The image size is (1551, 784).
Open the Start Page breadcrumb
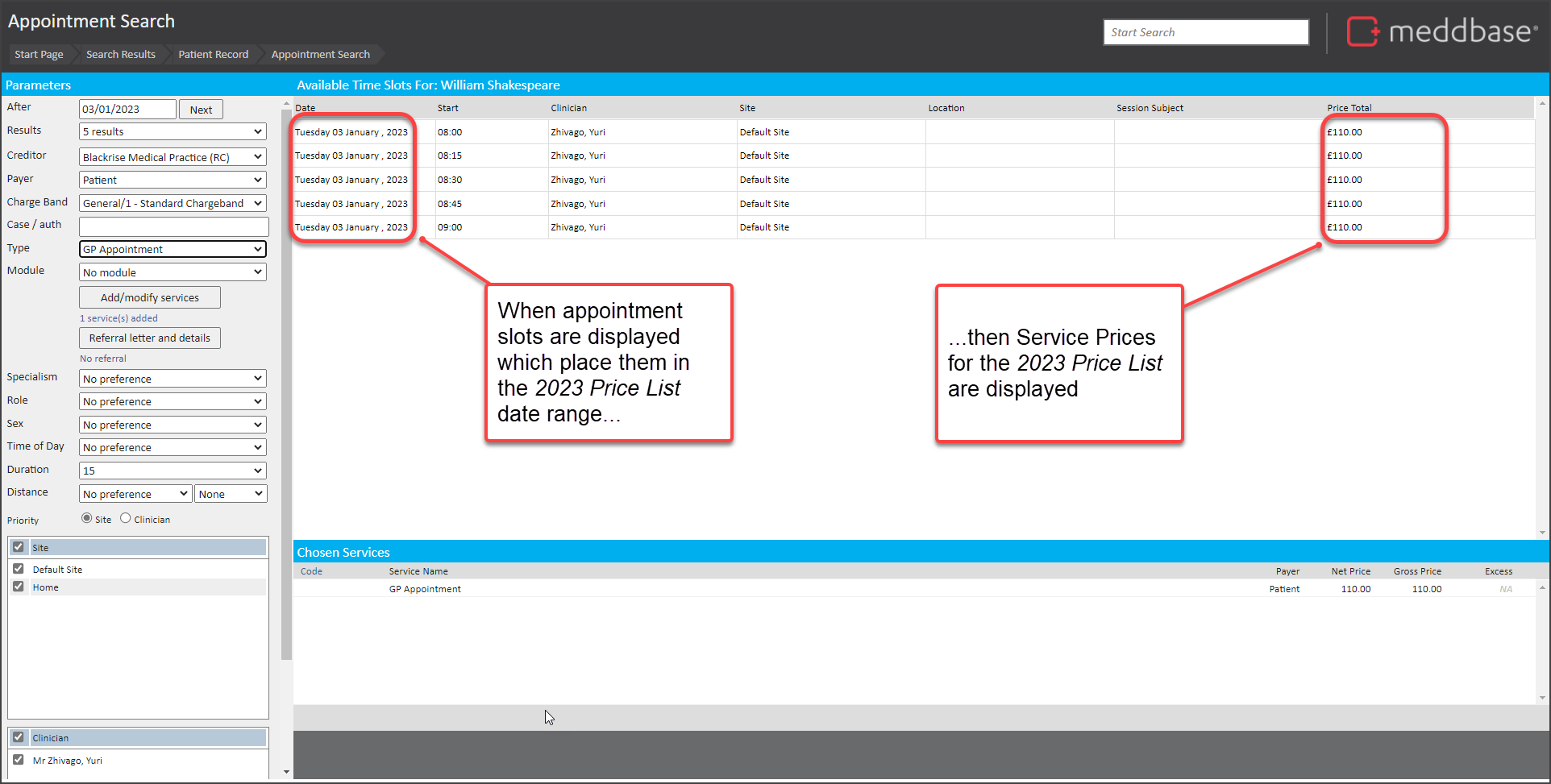pos(39,55)
